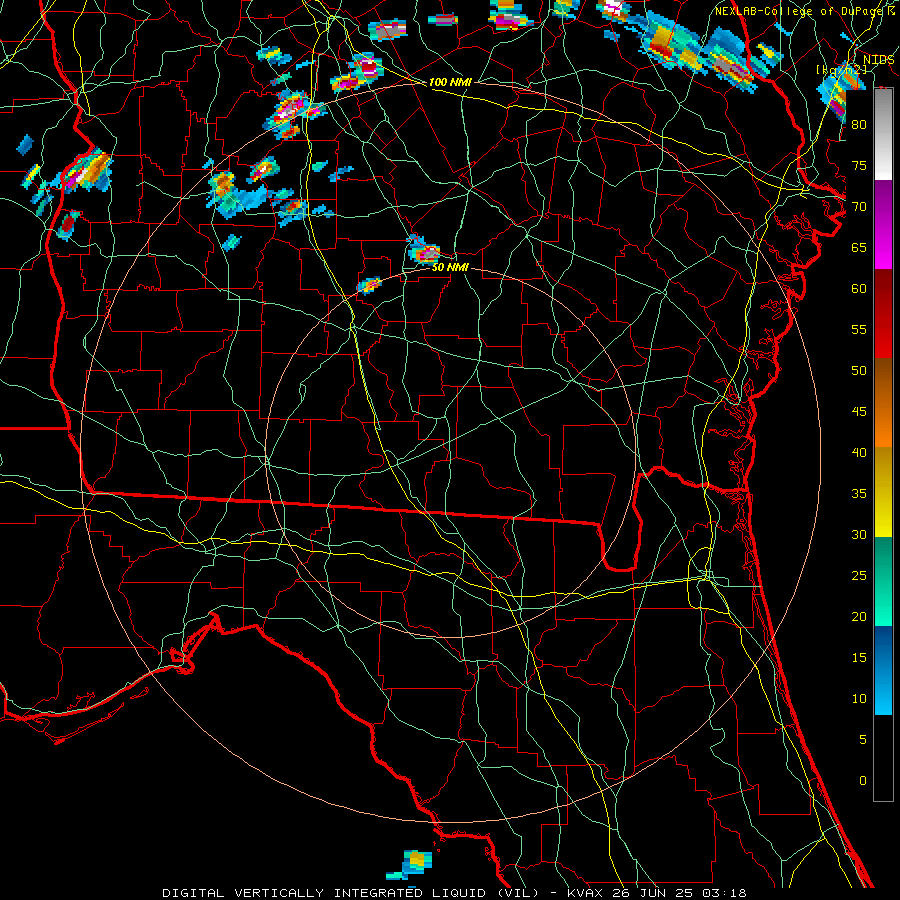Click the scale value 70
This screenshot has width=900, height=900.
click(859, 207)
